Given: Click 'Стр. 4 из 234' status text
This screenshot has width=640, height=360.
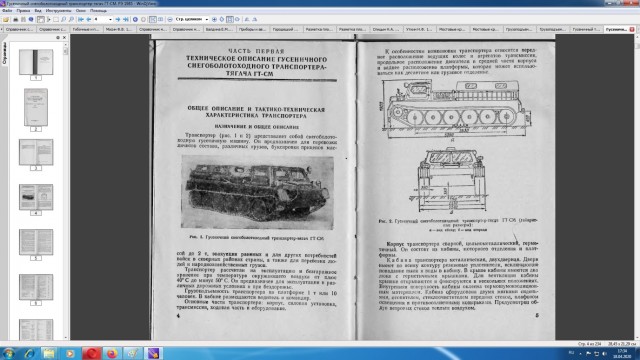Looking at the screenshot, I should (590, 344).
